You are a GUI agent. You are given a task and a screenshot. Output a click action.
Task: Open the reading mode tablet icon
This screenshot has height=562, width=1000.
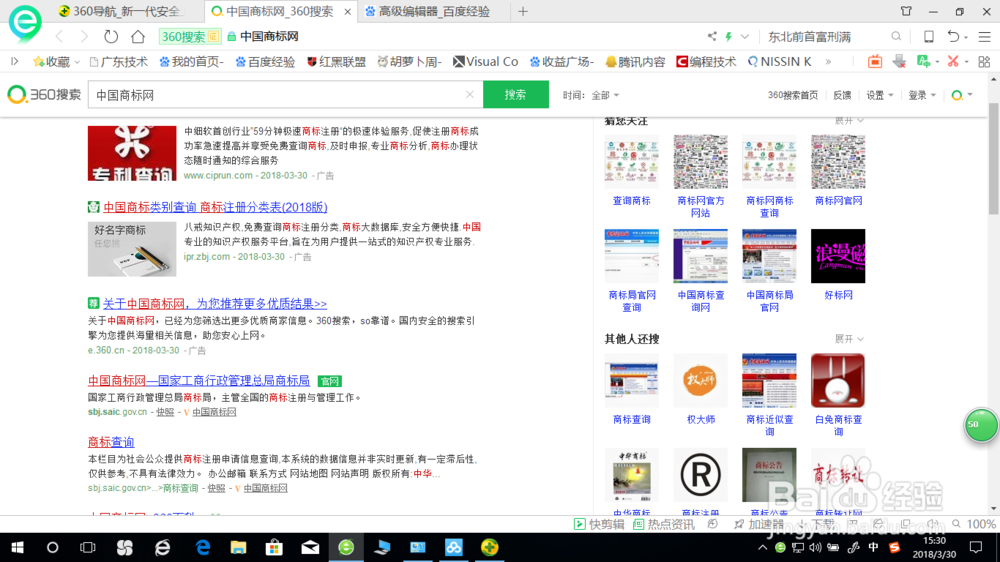tap(929, 36)
